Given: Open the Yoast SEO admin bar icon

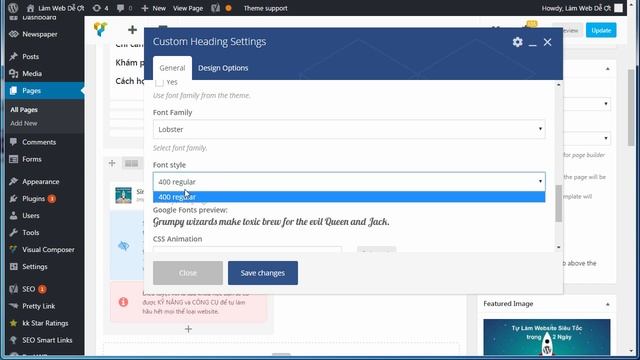Looking at the screenshot, I should pyautogui.click(x=216, y=8).
